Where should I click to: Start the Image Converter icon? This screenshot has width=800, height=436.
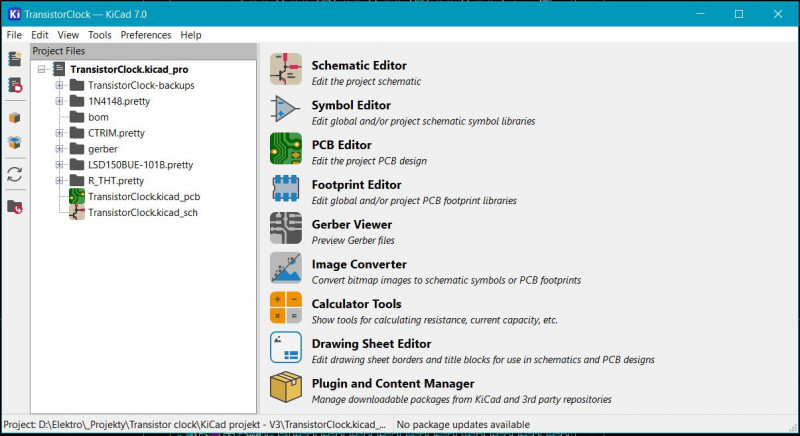[x=286, y=268]
